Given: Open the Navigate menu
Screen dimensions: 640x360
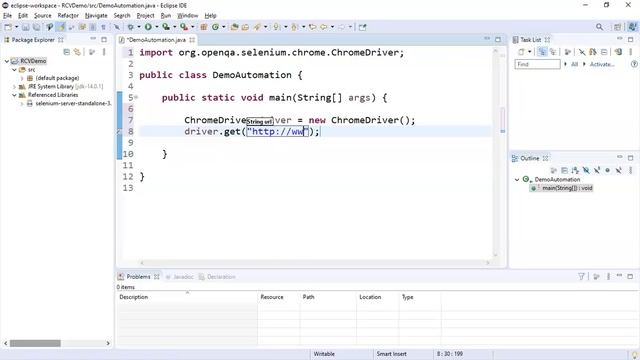Looking at the screenshot, I should click(x=96, y=16).
